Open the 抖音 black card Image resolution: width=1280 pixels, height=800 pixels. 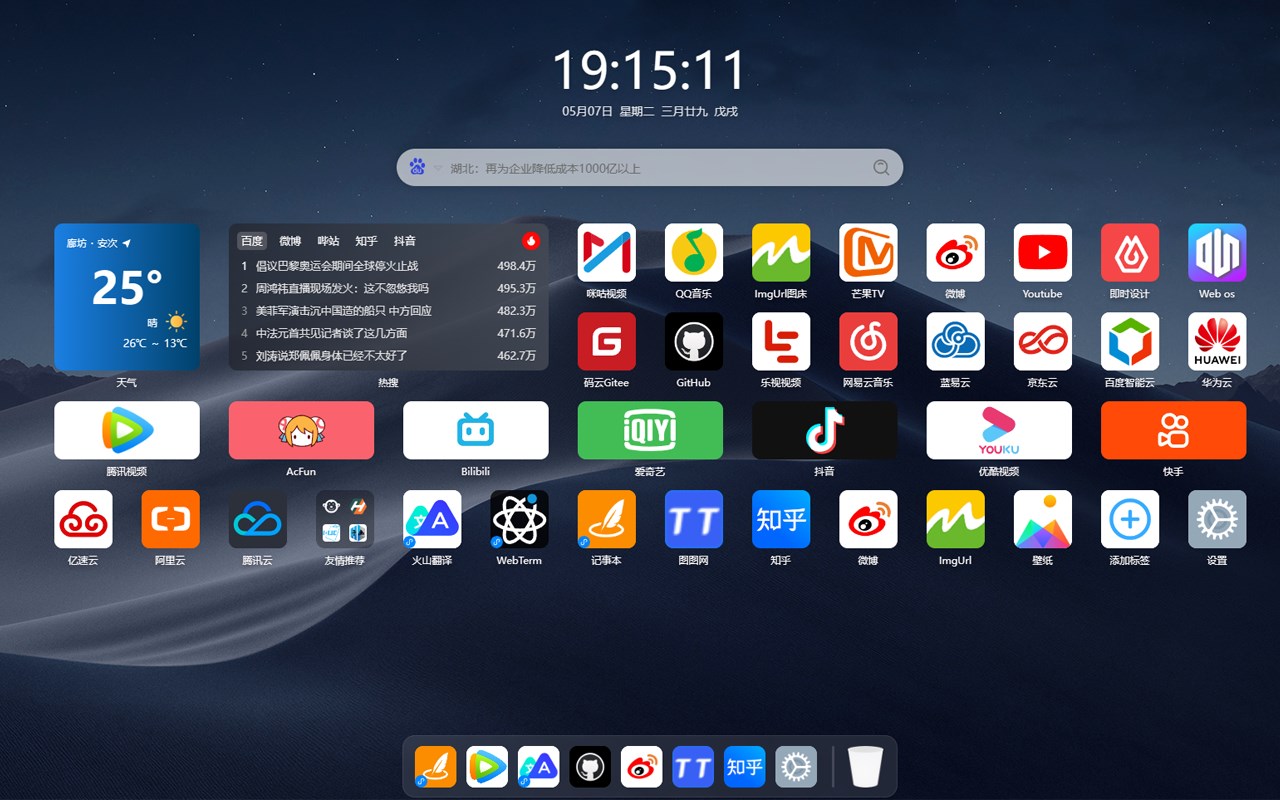pos(824,430)
